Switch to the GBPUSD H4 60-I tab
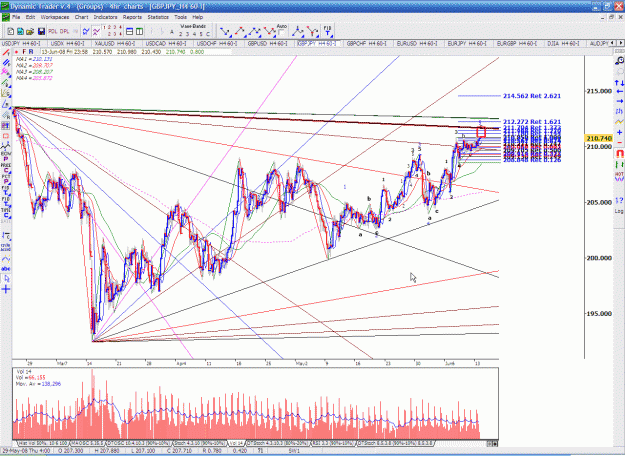This screenshot has height=456, width=625. pos(267,43)
